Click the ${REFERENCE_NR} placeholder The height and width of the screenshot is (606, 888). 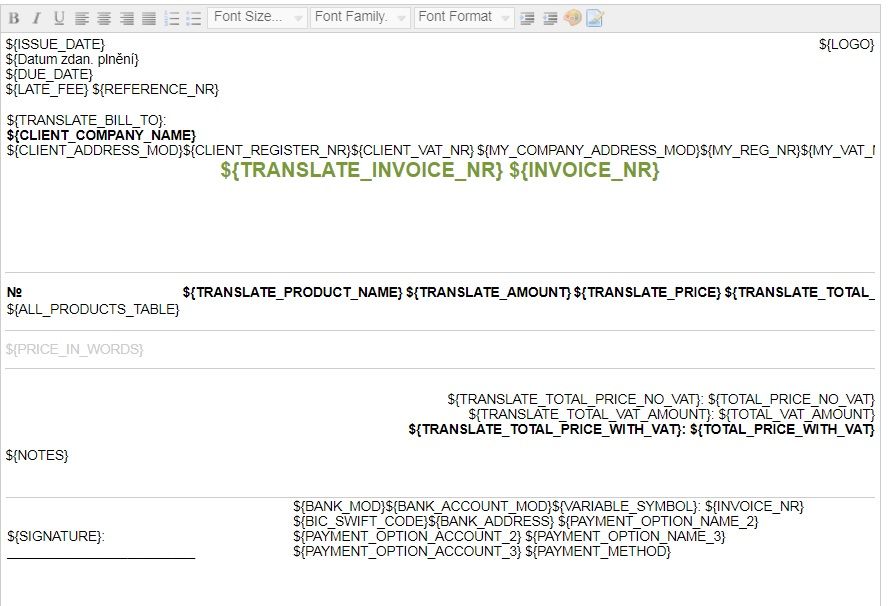(155, 89)
